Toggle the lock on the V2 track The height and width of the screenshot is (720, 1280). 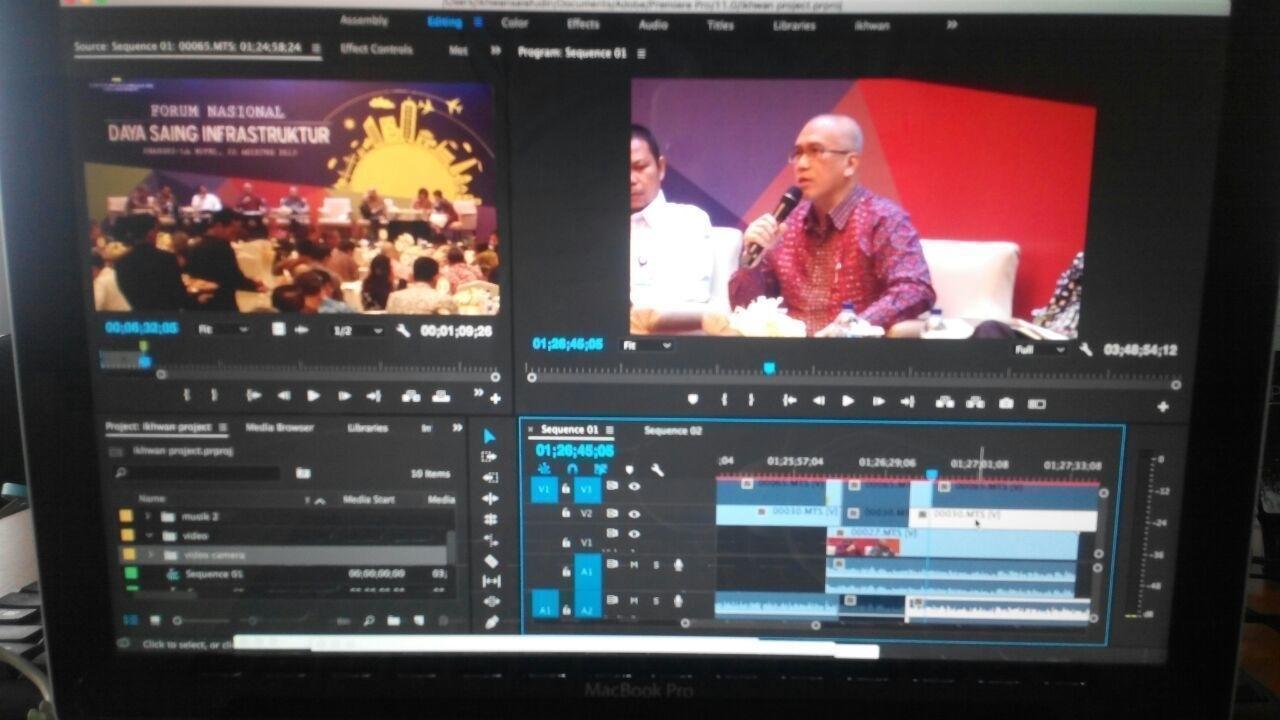pyautogui.click(x=566, y=513)
